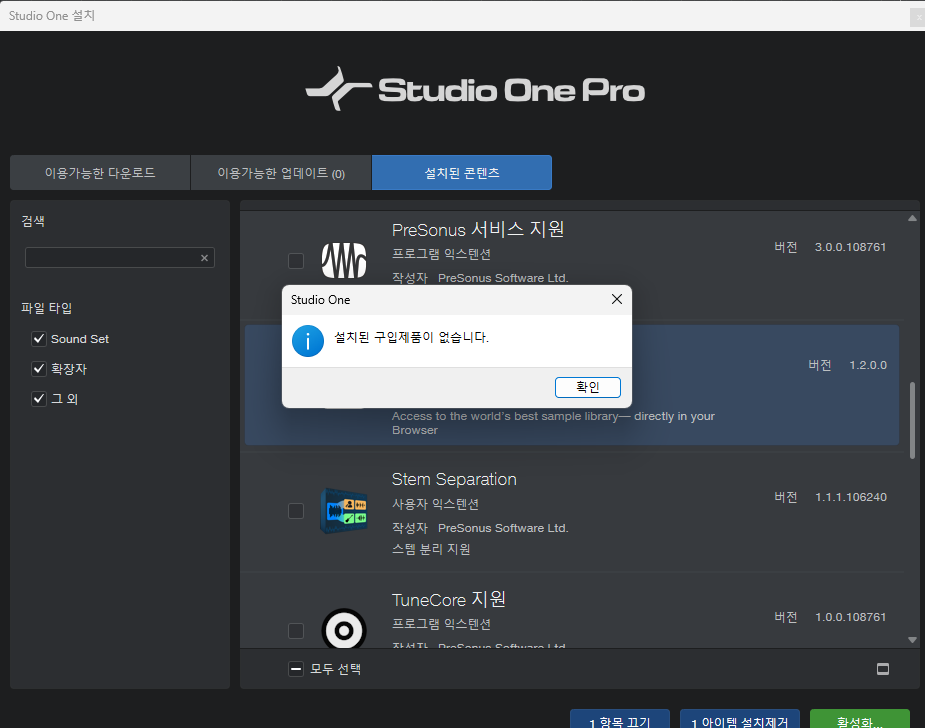Toggle the 모두 선택 select-all checkbox

click(296, 669)
